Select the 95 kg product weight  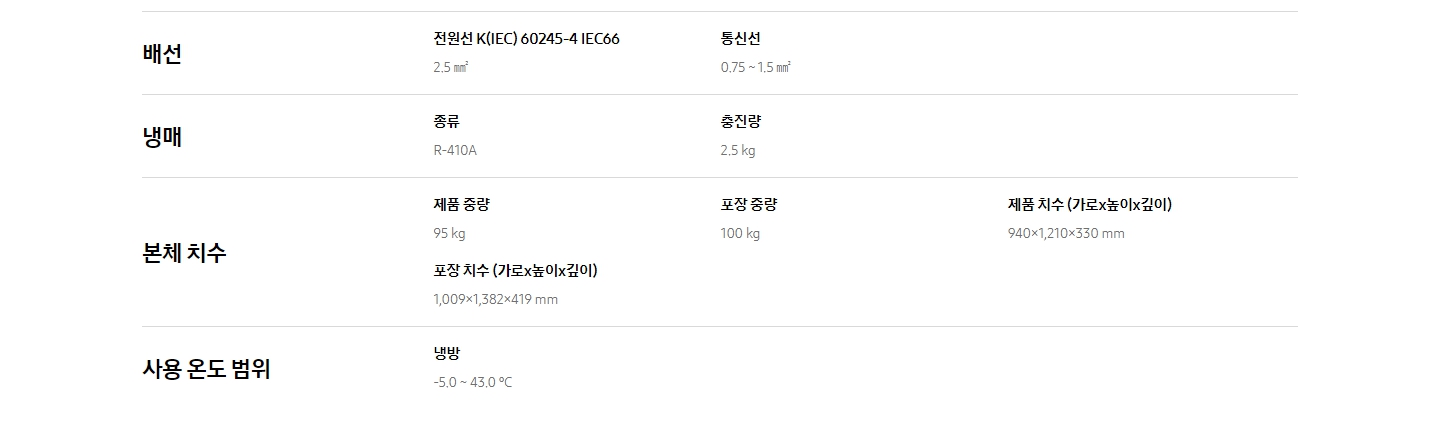pos(449,234)
